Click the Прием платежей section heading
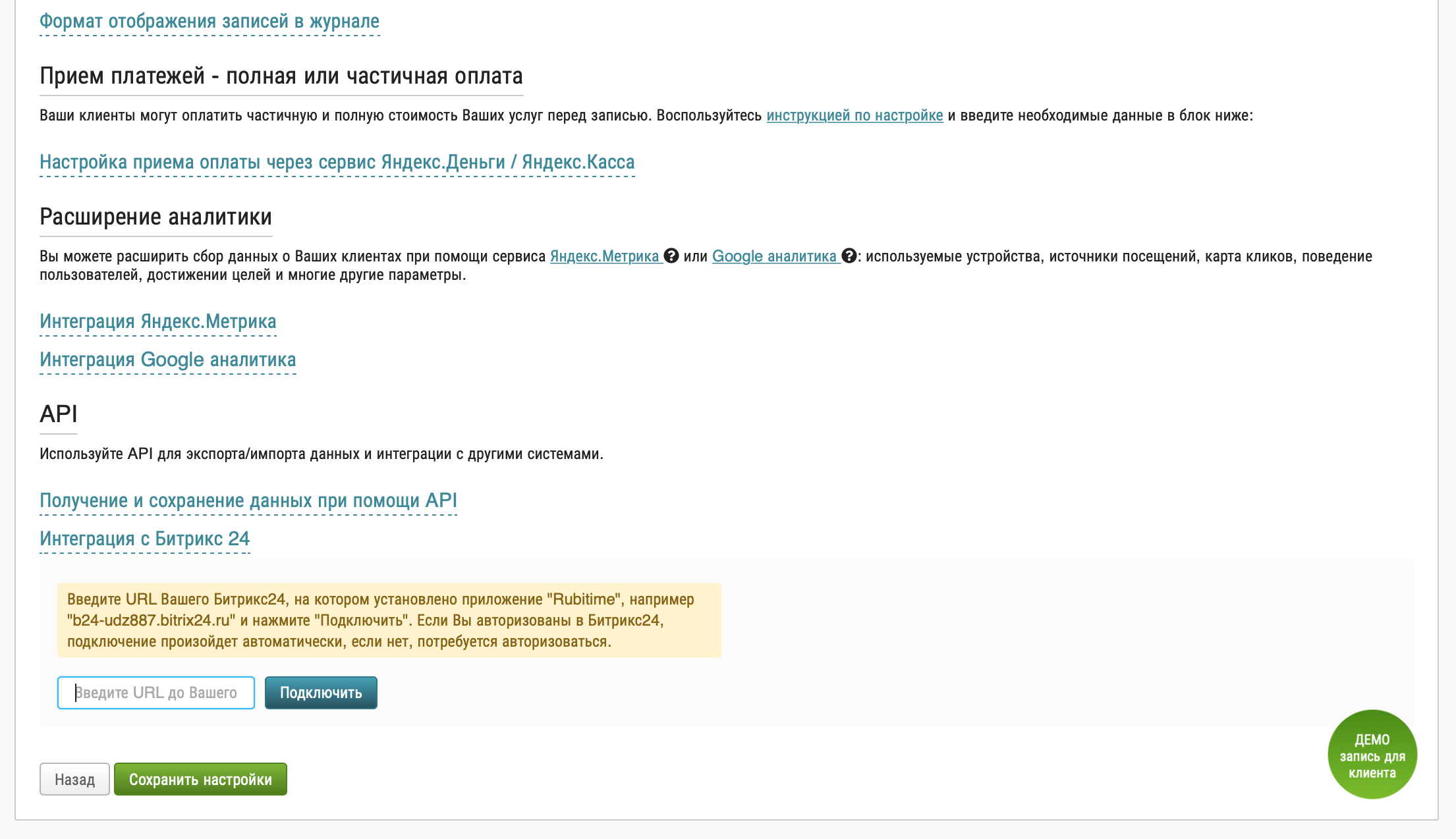Screen dimensions: 1456x839 (x=281, y=76)
